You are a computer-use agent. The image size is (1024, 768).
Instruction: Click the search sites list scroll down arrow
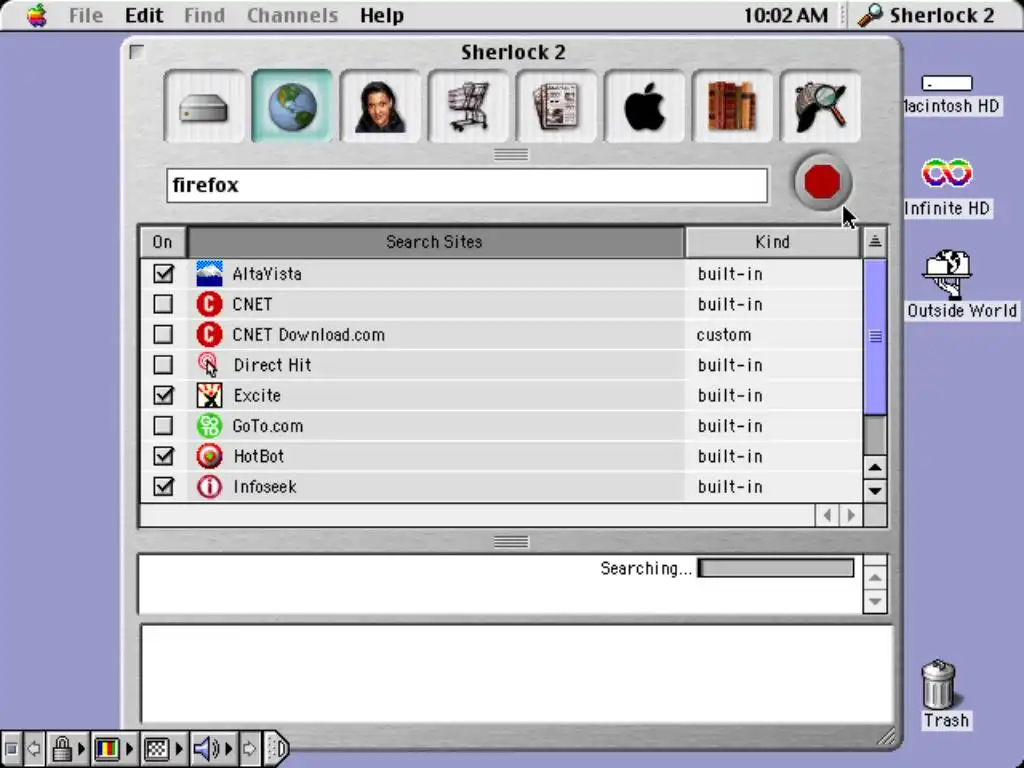[x=875, y=490]
